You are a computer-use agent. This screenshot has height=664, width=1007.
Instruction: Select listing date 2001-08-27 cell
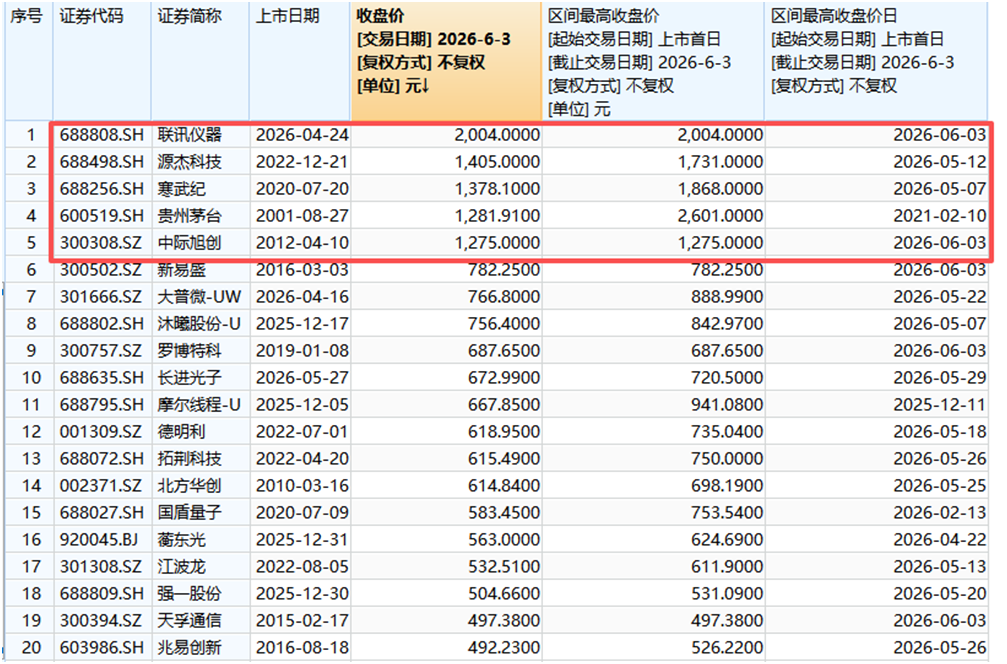point(301,216)
